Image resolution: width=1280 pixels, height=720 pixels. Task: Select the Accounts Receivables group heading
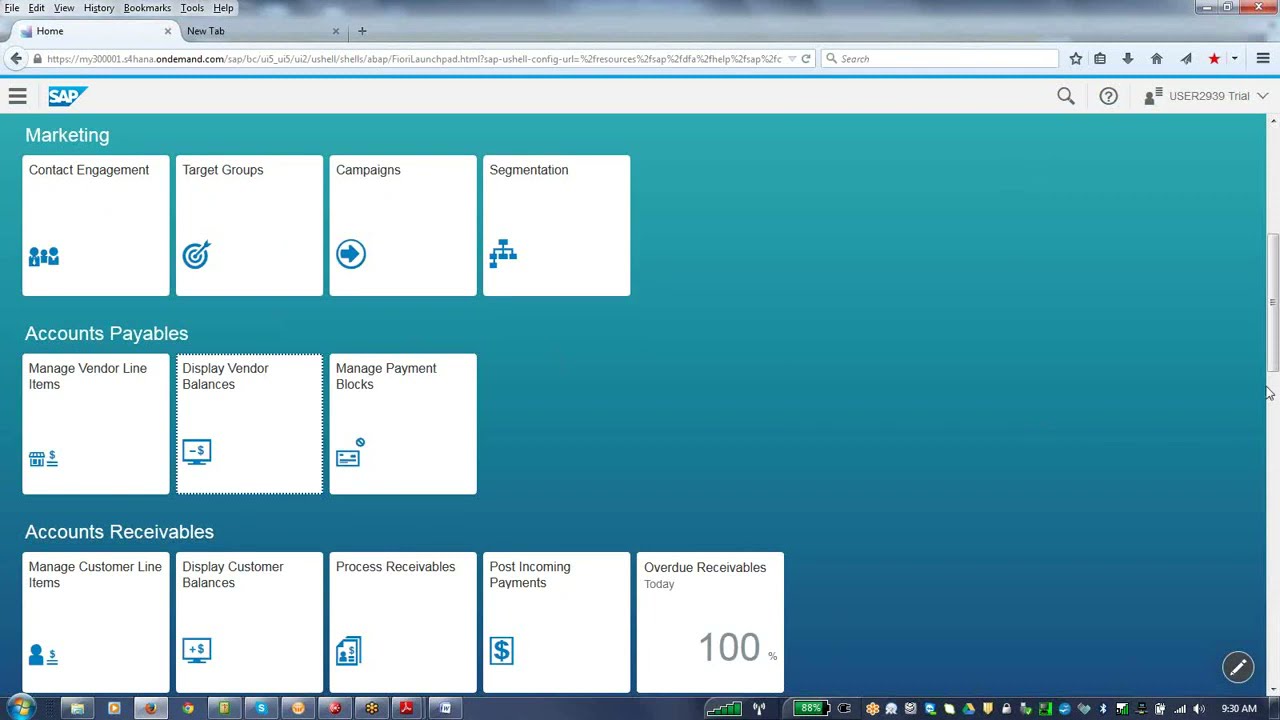(x=119, y=532)
